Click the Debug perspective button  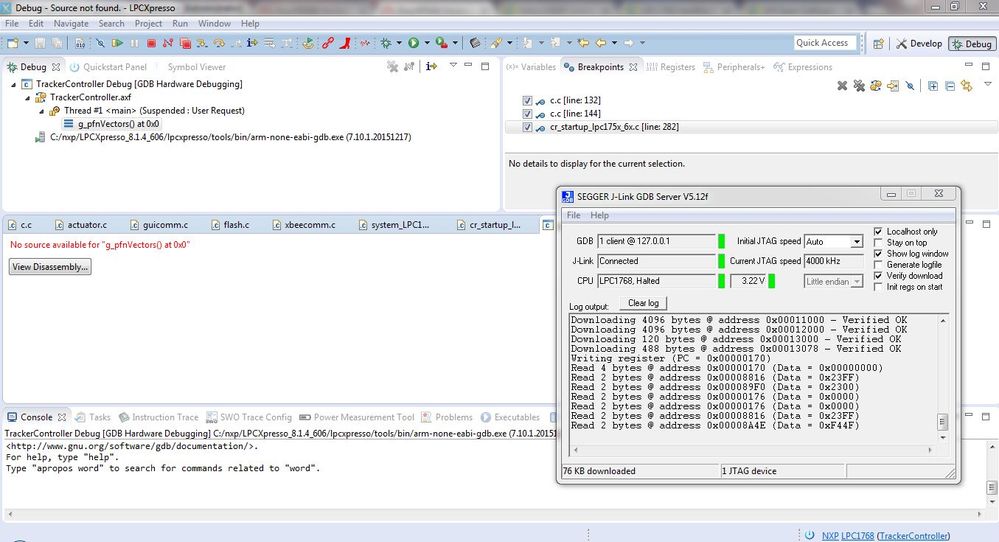(972, 43)
